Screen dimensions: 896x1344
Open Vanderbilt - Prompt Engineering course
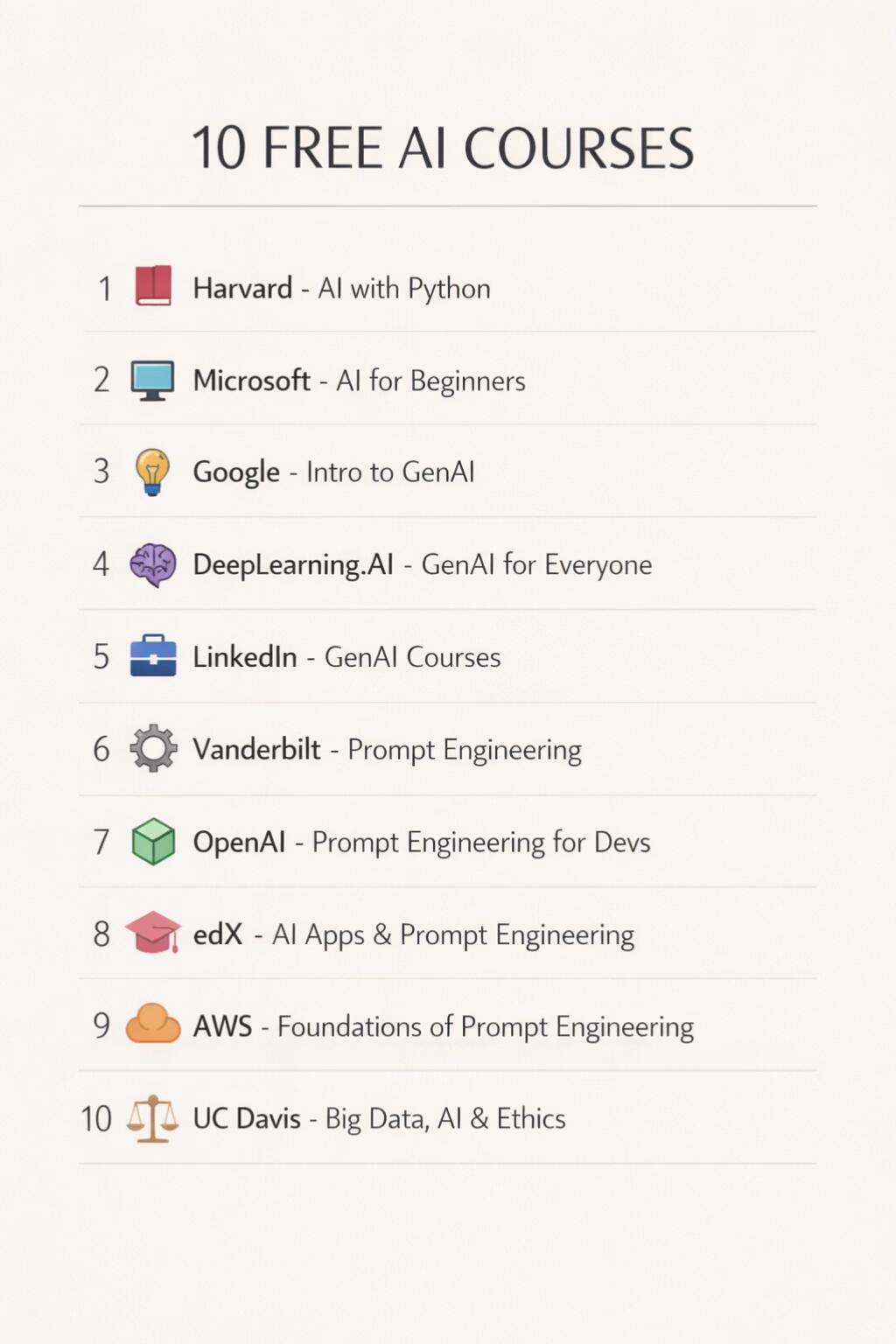387,750
